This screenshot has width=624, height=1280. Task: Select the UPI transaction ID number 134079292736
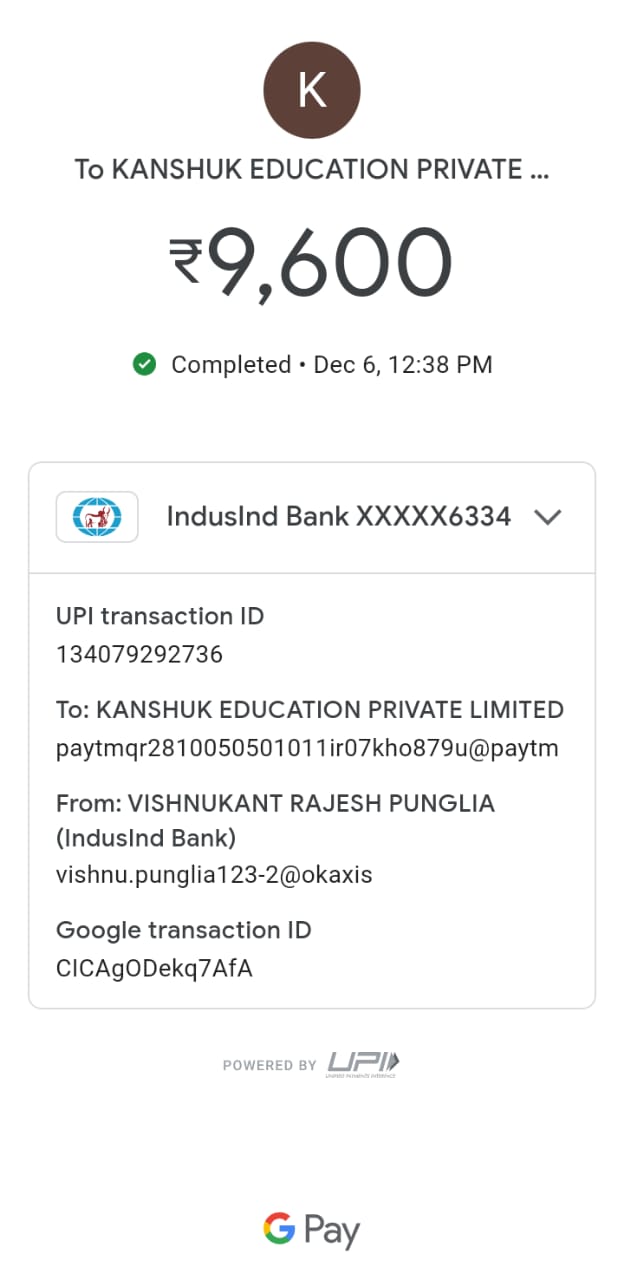139,655
